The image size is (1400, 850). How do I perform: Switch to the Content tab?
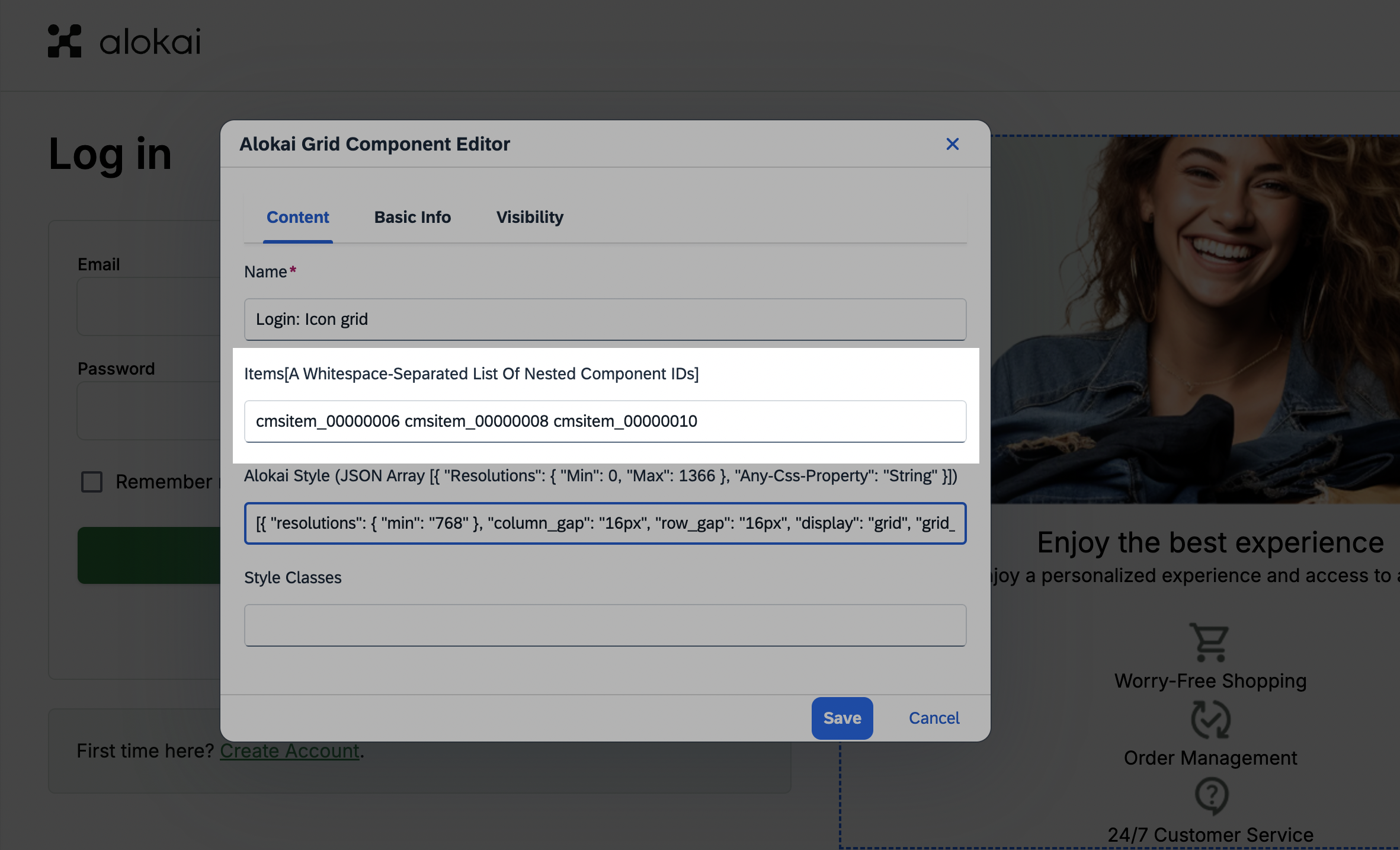click(x=297, y=217)
